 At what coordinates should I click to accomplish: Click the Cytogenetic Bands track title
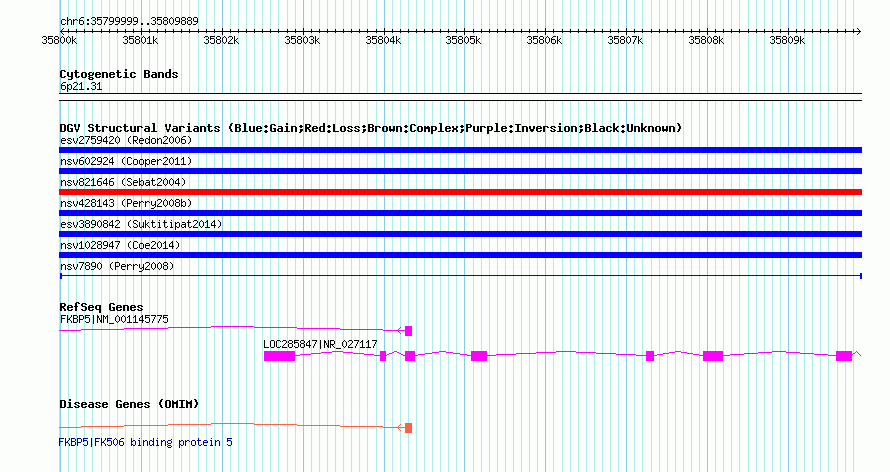[x=119, y=74]
